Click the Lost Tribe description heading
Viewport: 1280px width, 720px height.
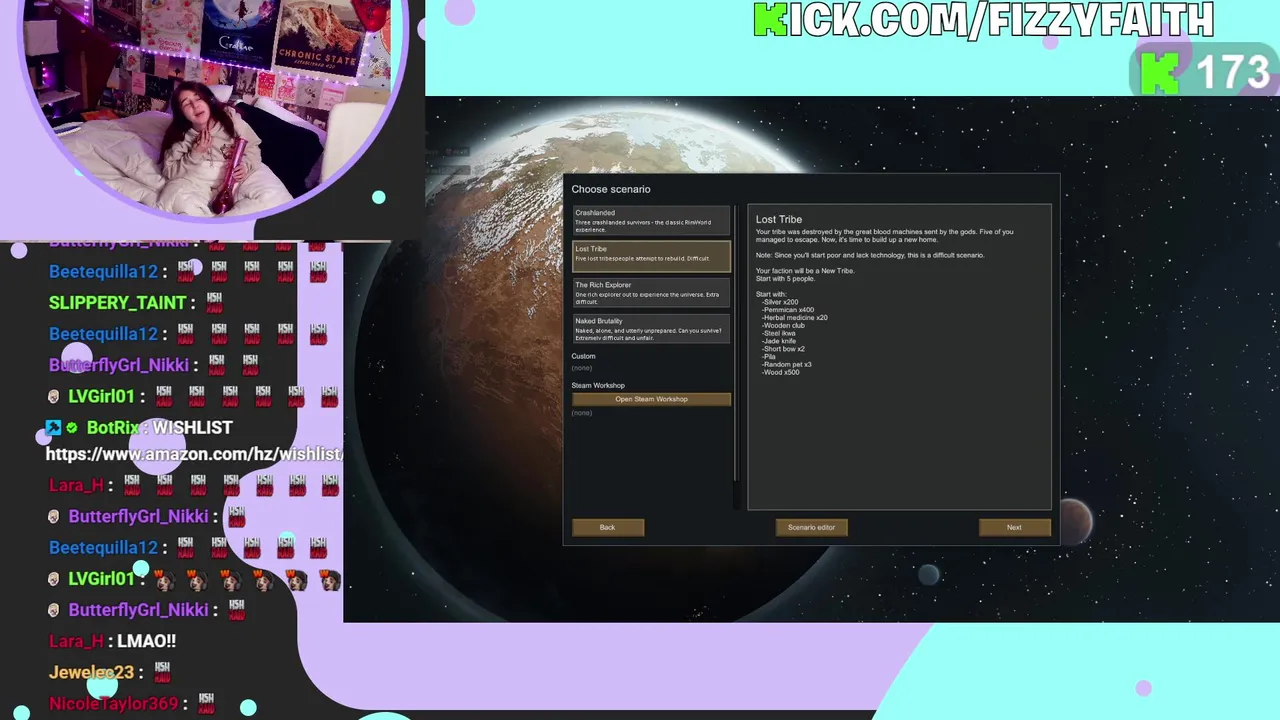pyautogui.click(x=779, y=219)
